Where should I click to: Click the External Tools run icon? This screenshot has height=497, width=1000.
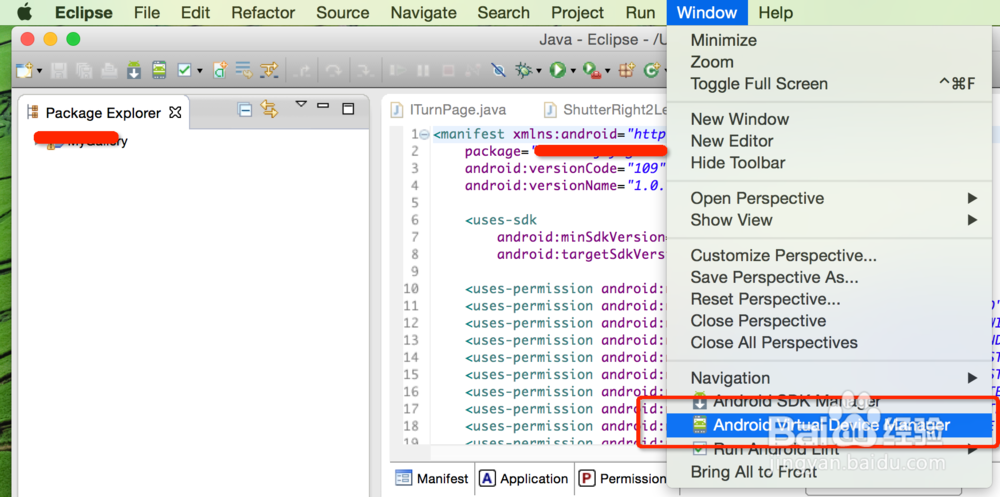[592, 70]
